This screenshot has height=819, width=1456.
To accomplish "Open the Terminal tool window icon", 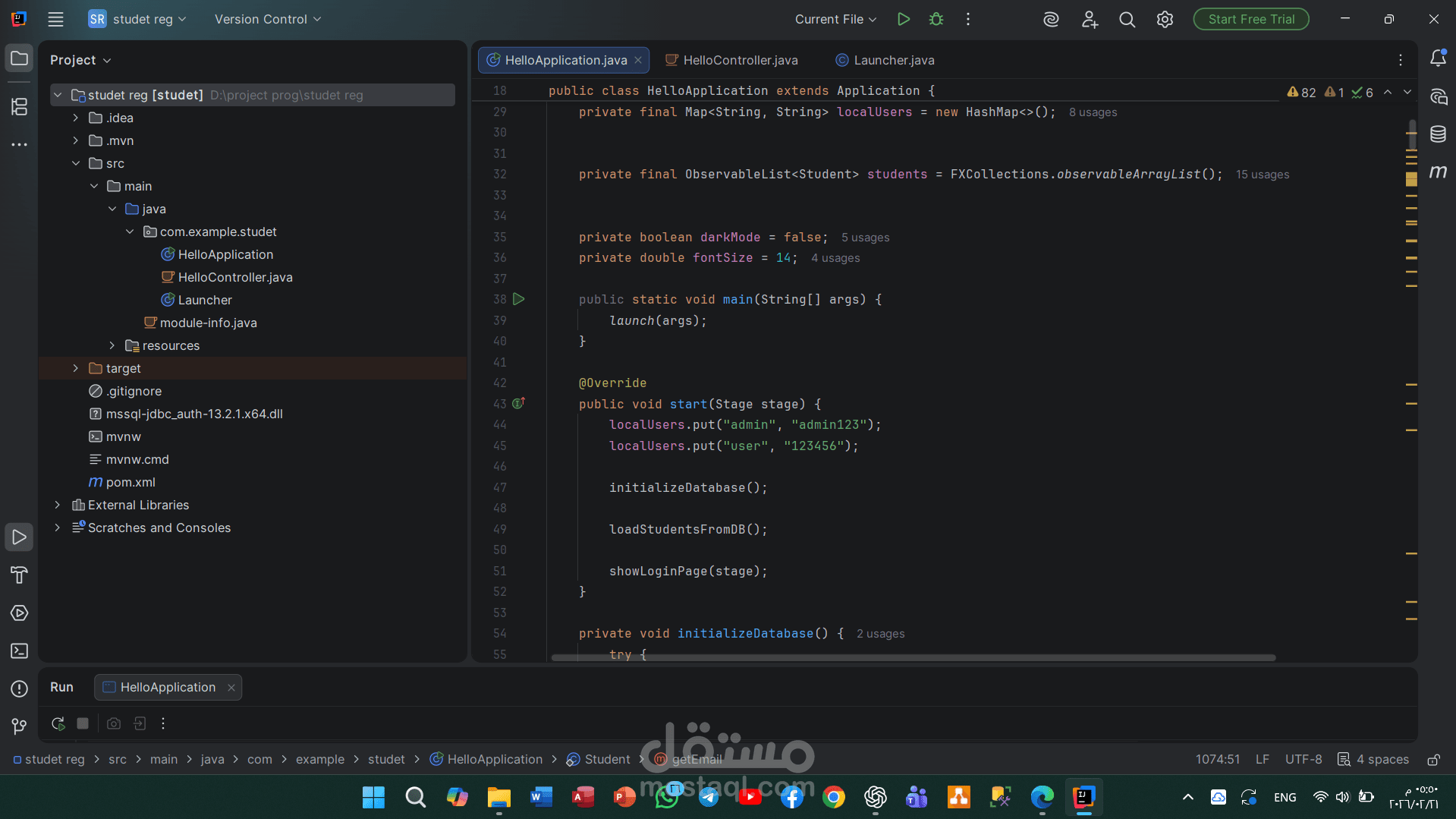I will point(19,651).
